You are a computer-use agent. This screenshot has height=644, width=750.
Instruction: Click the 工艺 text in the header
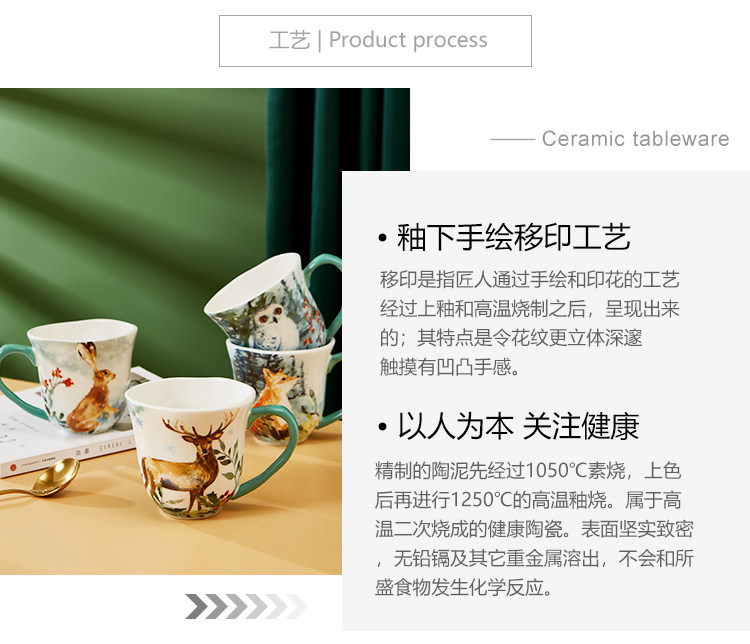(289, 40)
